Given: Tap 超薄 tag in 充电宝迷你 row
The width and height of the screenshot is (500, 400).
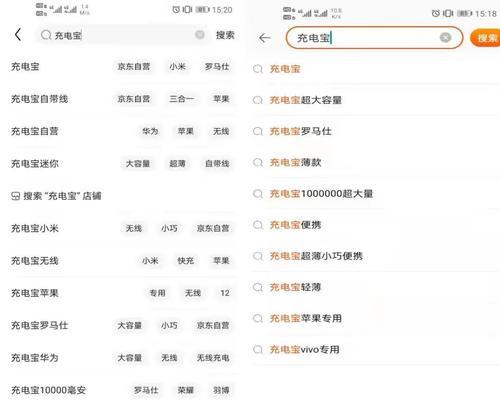Looking at the screenshot, I should click(x=177, y=164).
